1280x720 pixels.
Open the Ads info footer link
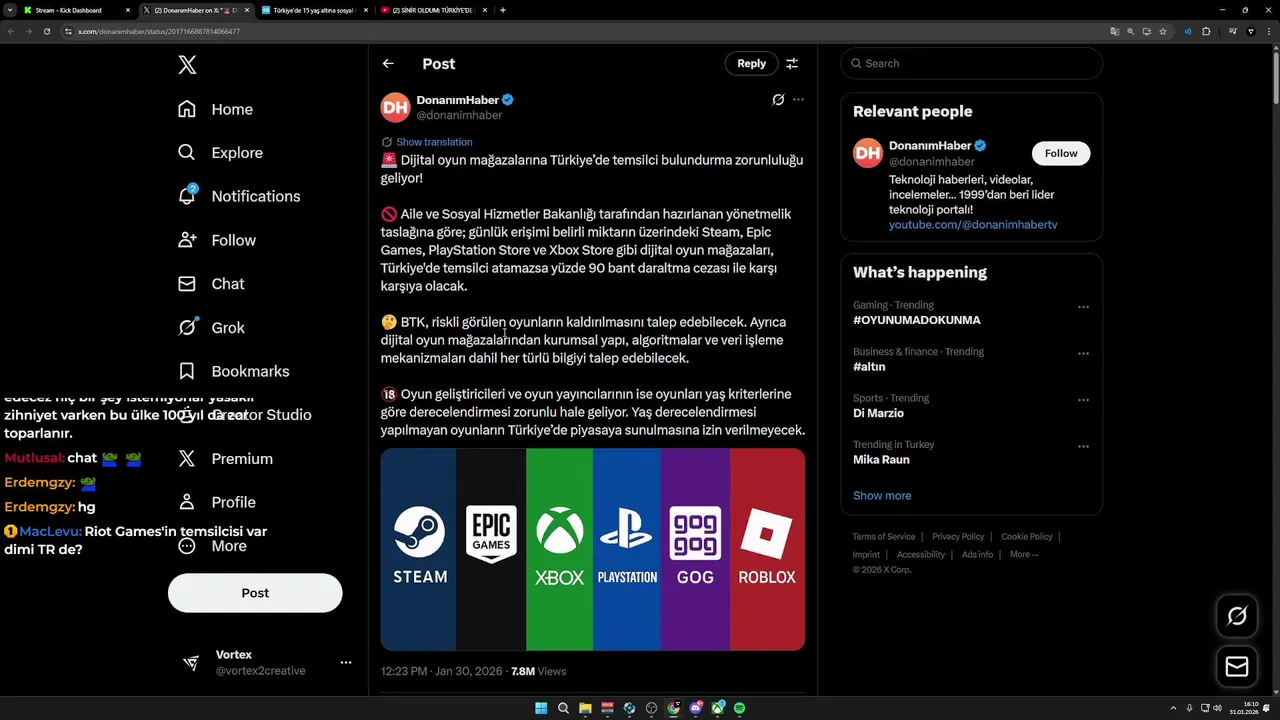[x=978, y=554]
